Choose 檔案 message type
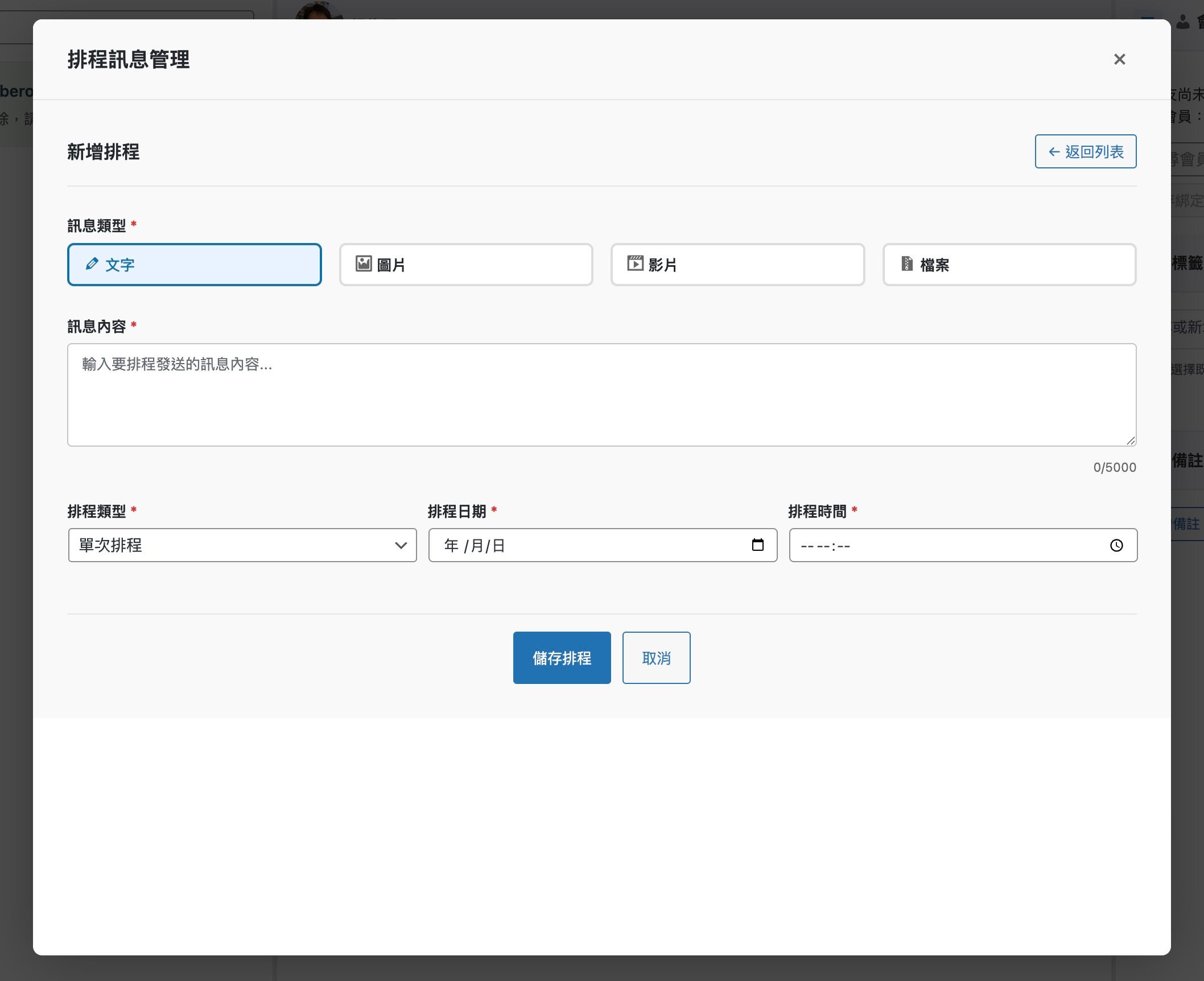 [x=1009, y=265]
